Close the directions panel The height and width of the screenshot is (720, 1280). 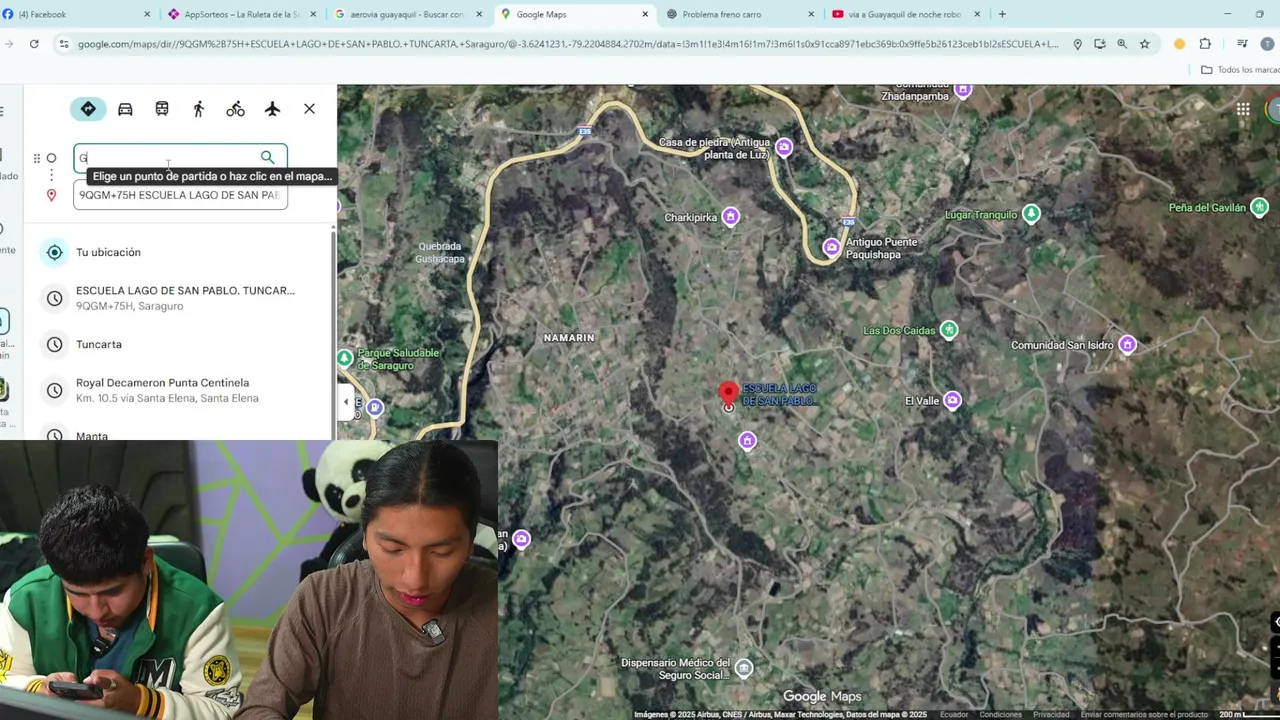tap(309, 109)
